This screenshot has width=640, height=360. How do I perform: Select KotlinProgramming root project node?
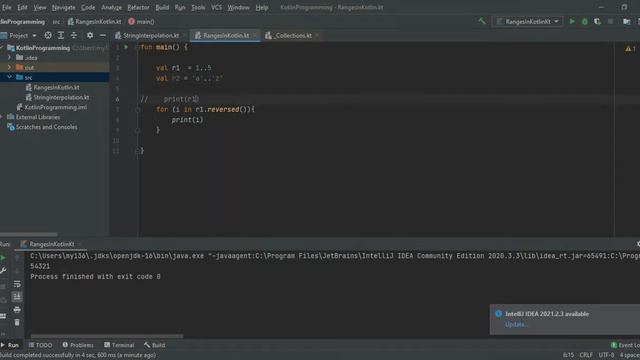(x=42, y=48)
